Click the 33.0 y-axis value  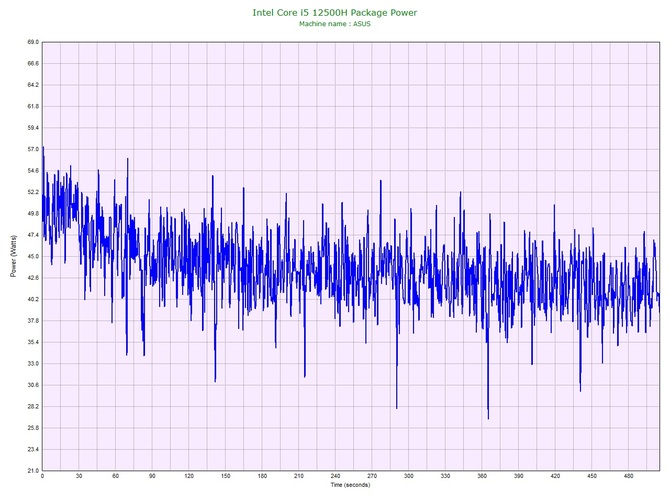pos(33,364)
